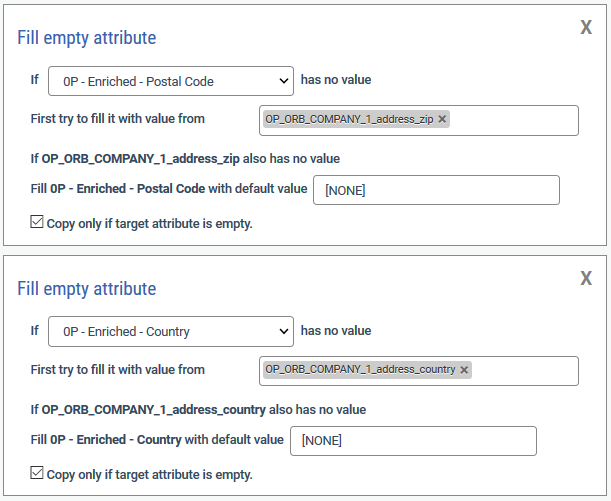Close the Postal Code fill attribute panel
Viewport: 611px width, 501px height.
click(x=586, y=27)
